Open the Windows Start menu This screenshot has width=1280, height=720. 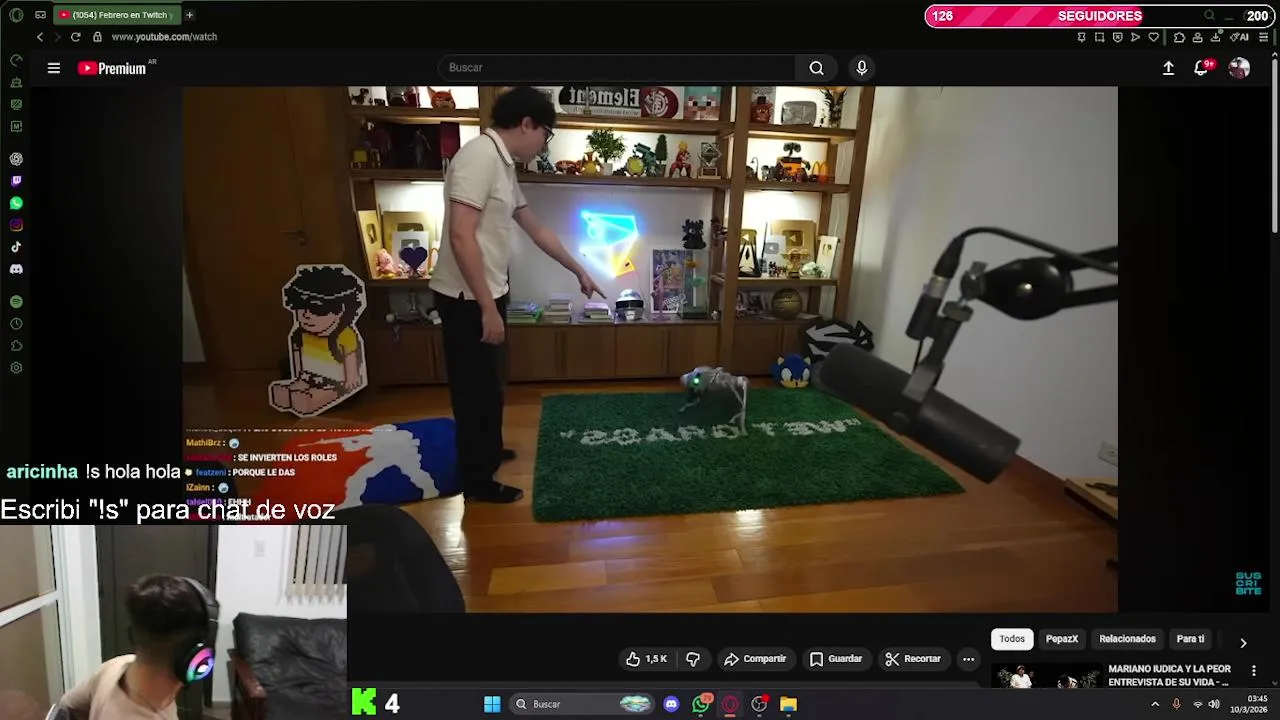point(492,704)
